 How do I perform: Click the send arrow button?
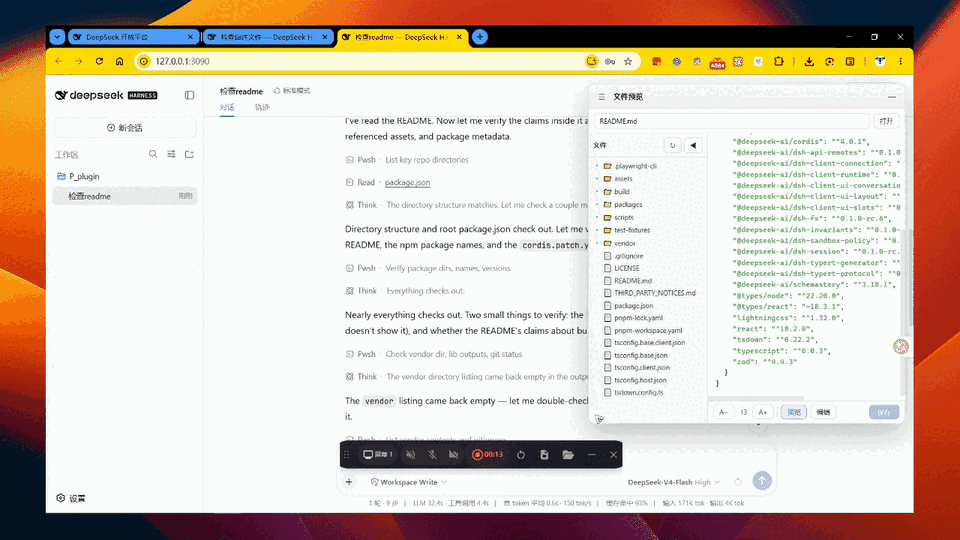coord(762,481)
